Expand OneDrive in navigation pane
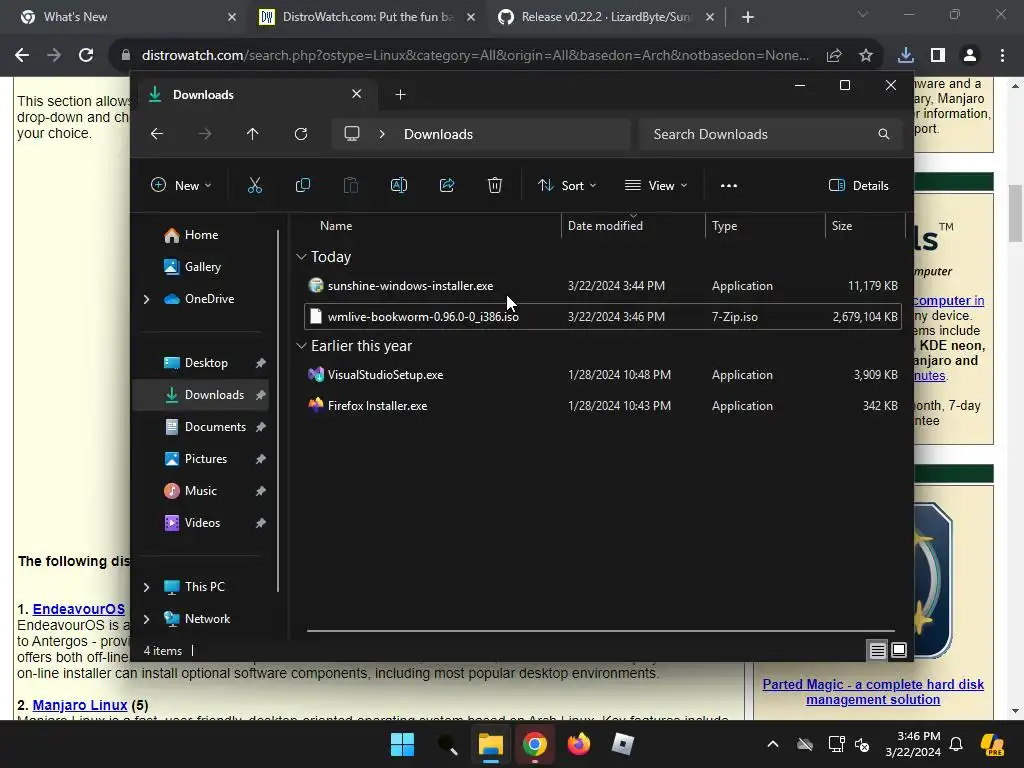 click(x=146, y=299)
